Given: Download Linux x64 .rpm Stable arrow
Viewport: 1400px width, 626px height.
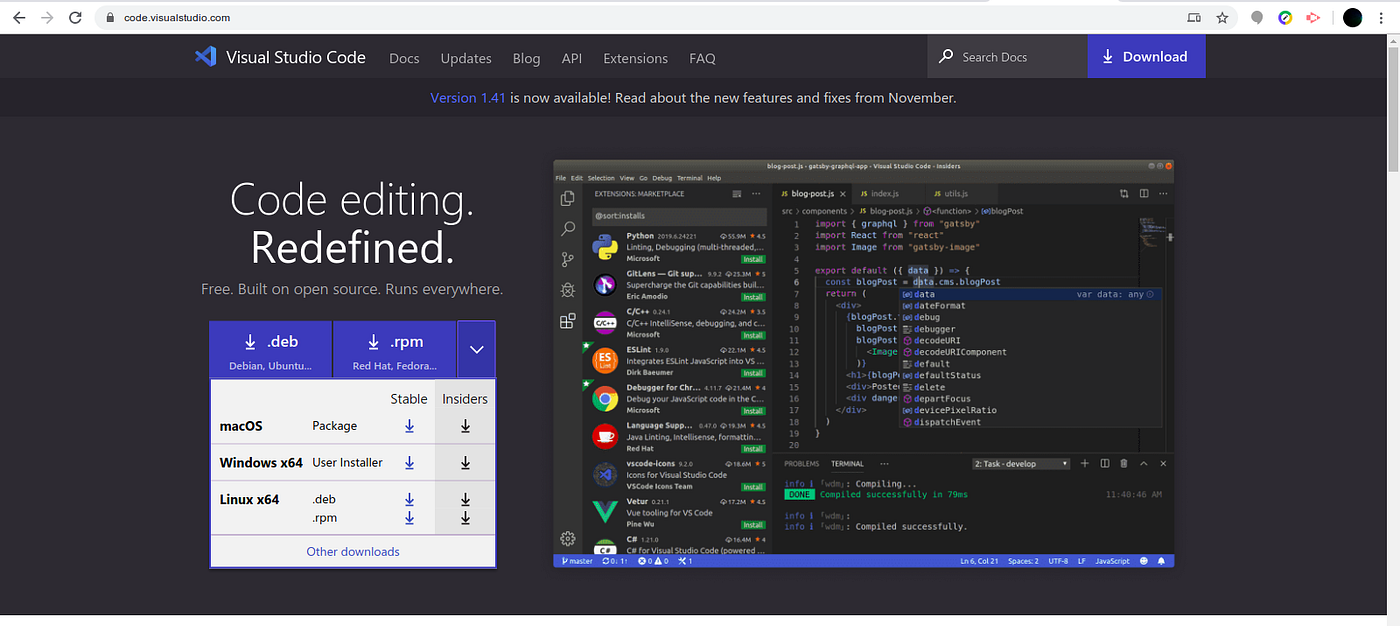Looking at the screenshot, I should 409,518.
